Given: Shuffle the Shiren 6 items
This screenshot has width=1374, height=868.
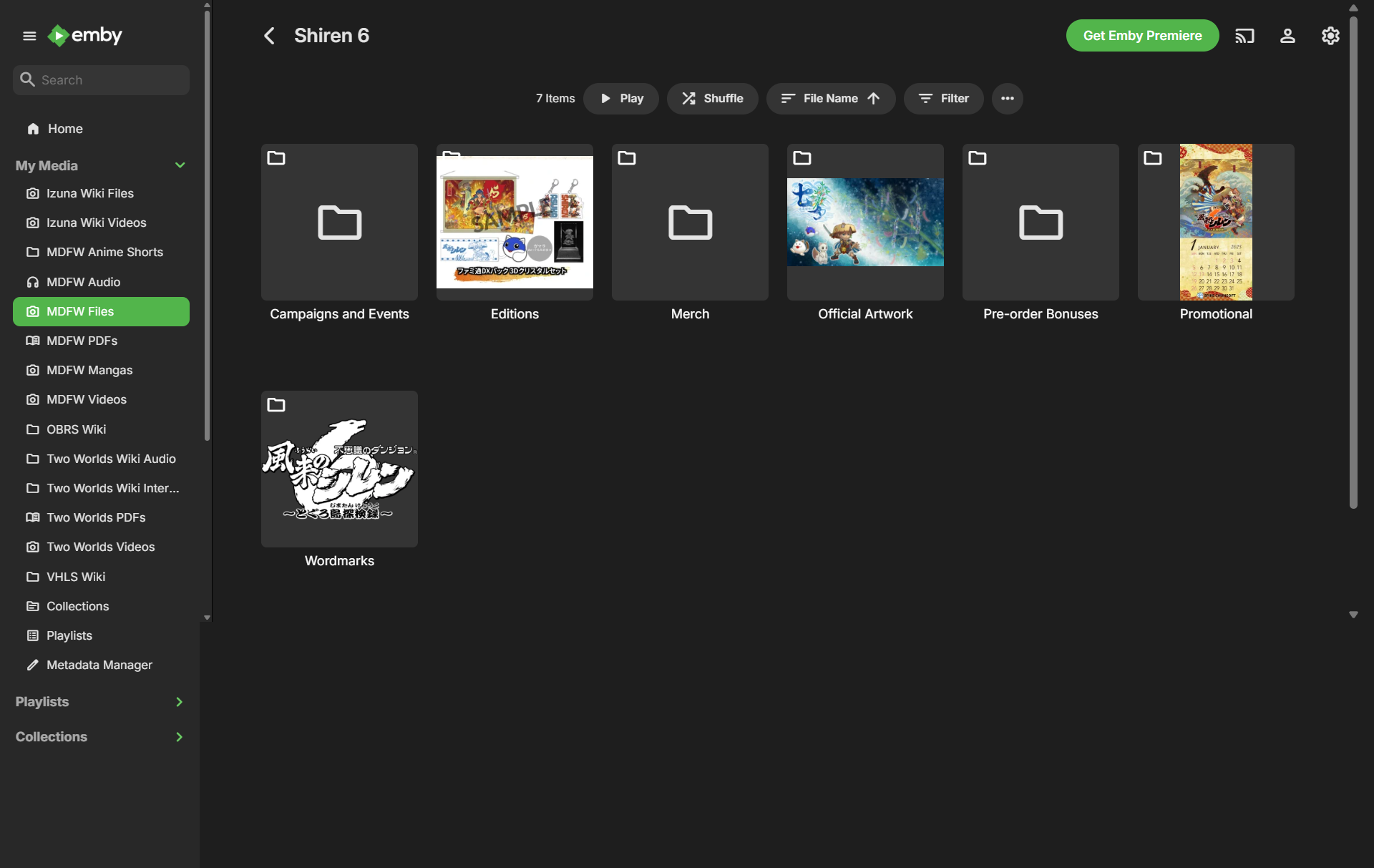Looking at the screenshot, I should pos(712,99).
